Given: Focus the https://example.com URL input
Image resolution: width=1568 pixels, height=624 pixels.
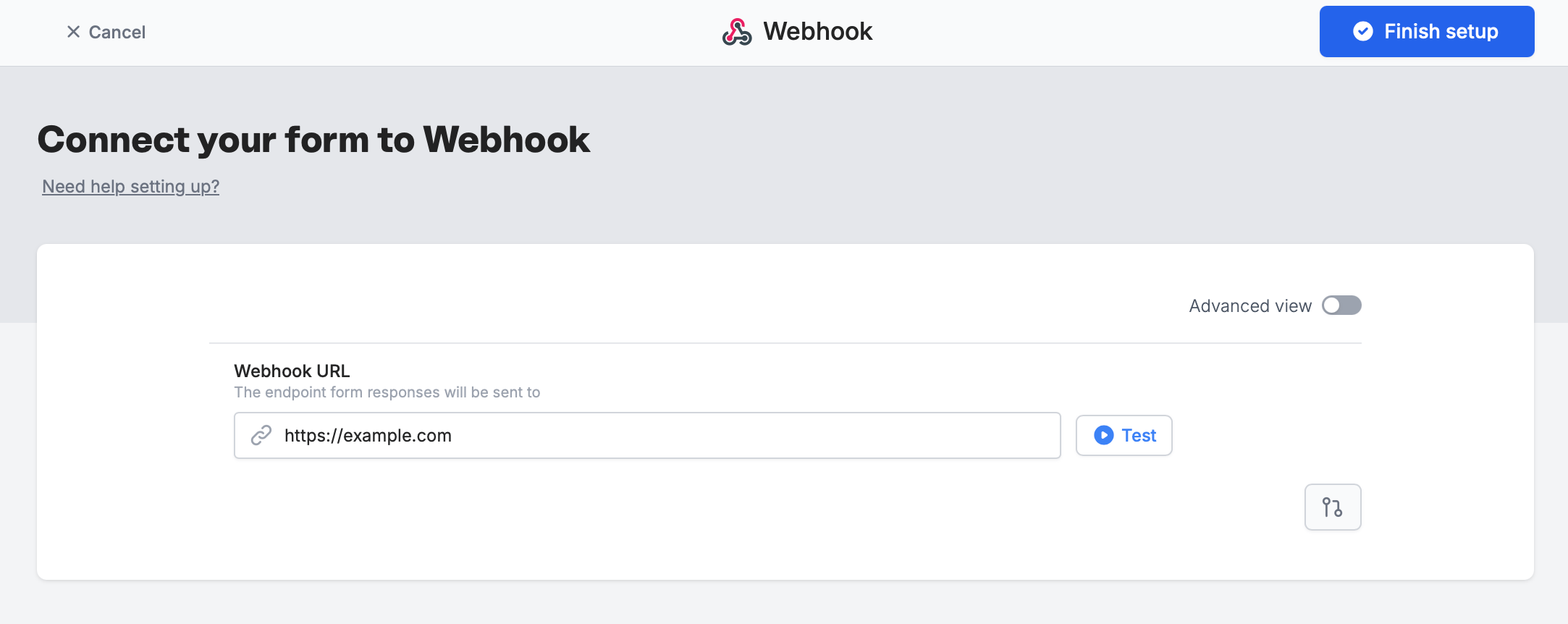Looking at the screenshot, I should click(x=647, y=435).
